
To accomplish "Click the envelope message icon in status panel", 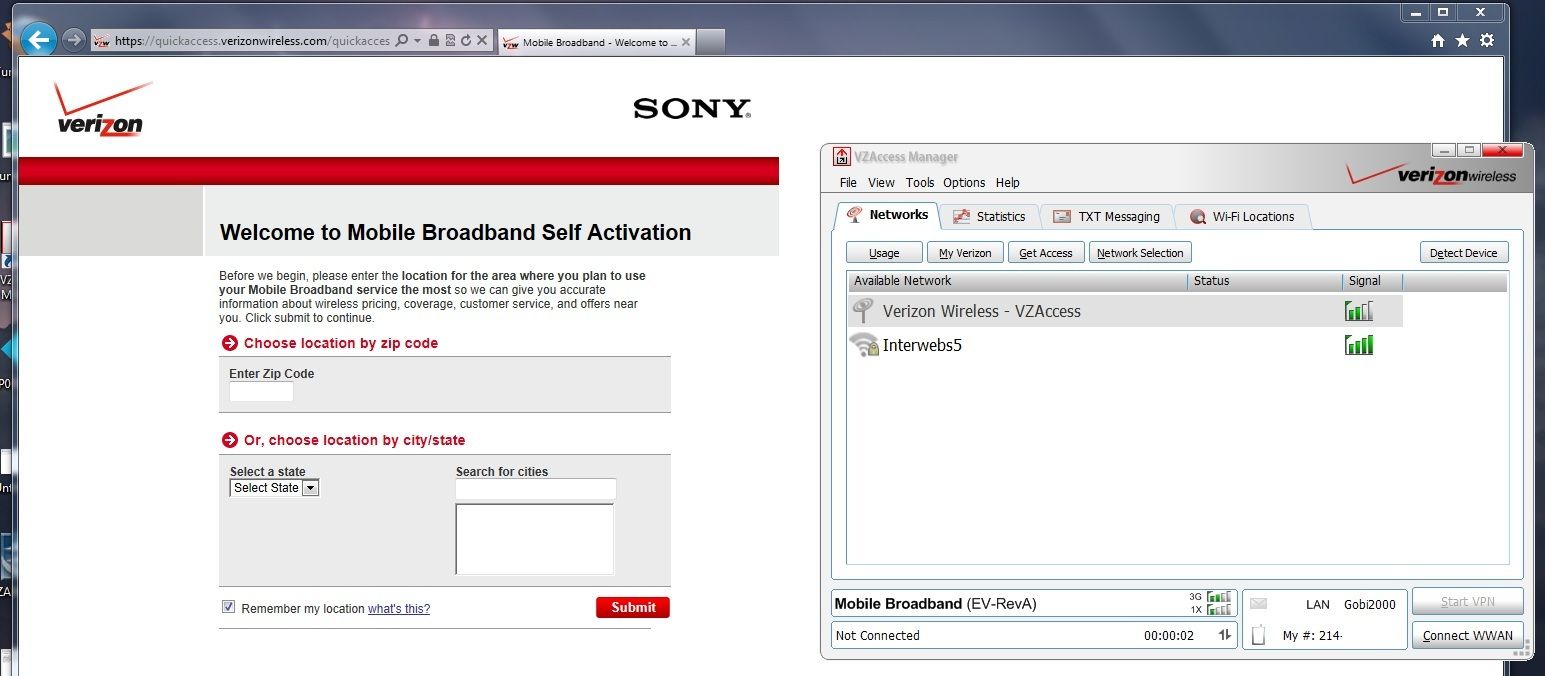I will (1258, 604).
